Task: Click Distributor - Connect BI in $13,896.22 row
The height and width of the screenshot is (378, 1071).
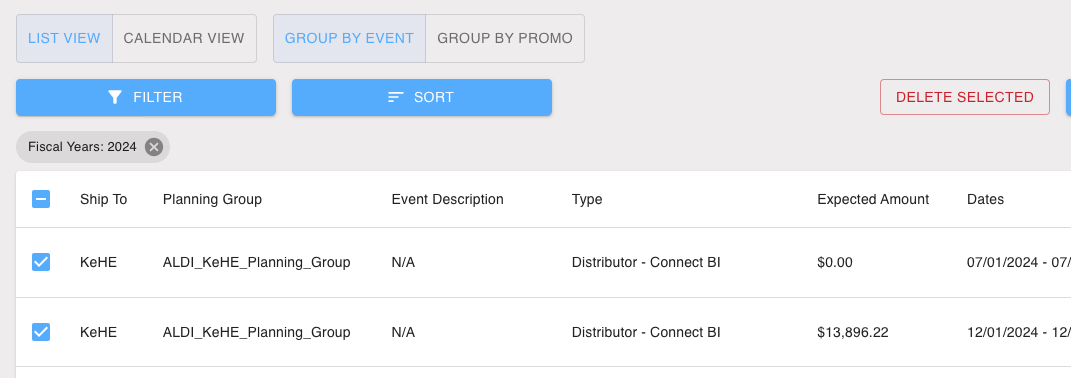Action: pyautogui.click(x=646, y=333)
